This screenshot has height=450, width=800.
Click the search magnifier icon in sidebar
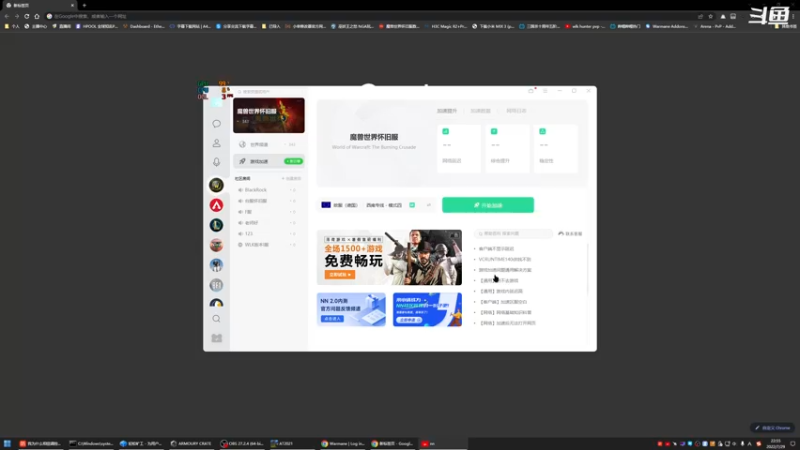[x=216, y=319]
